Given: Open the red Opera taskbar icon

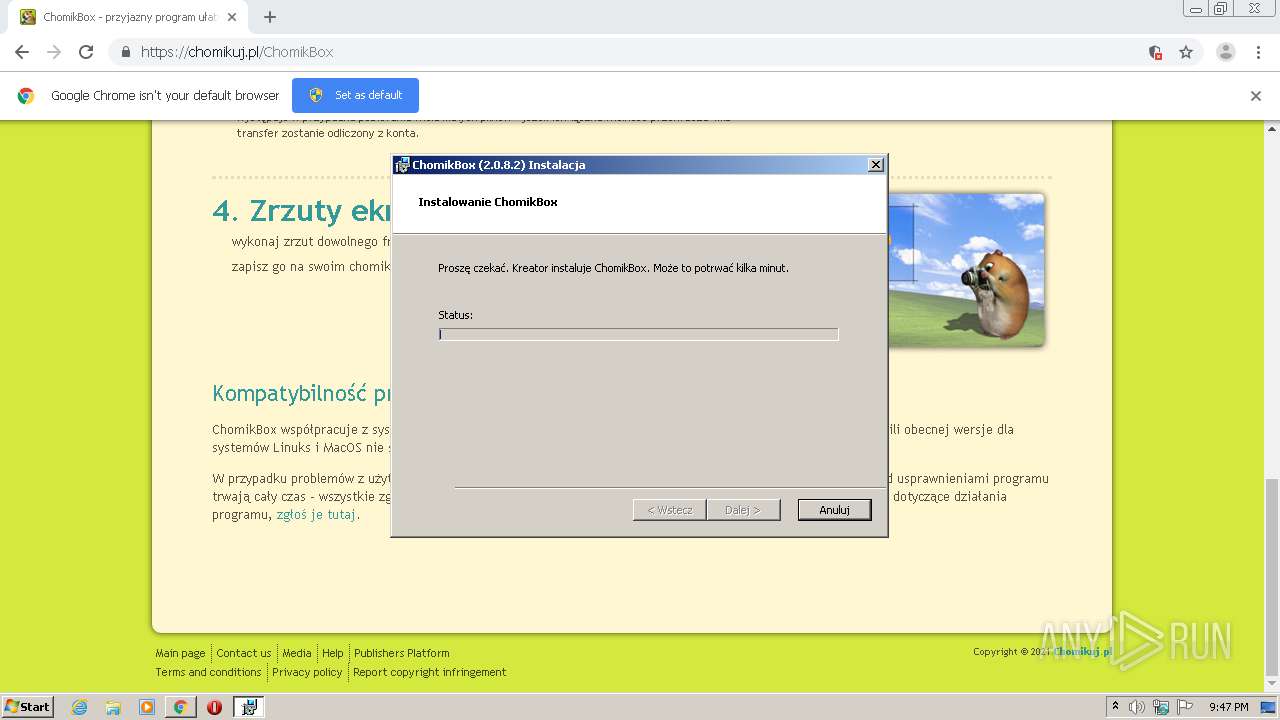Looking at the screenshot, I should tap(214, 707).
